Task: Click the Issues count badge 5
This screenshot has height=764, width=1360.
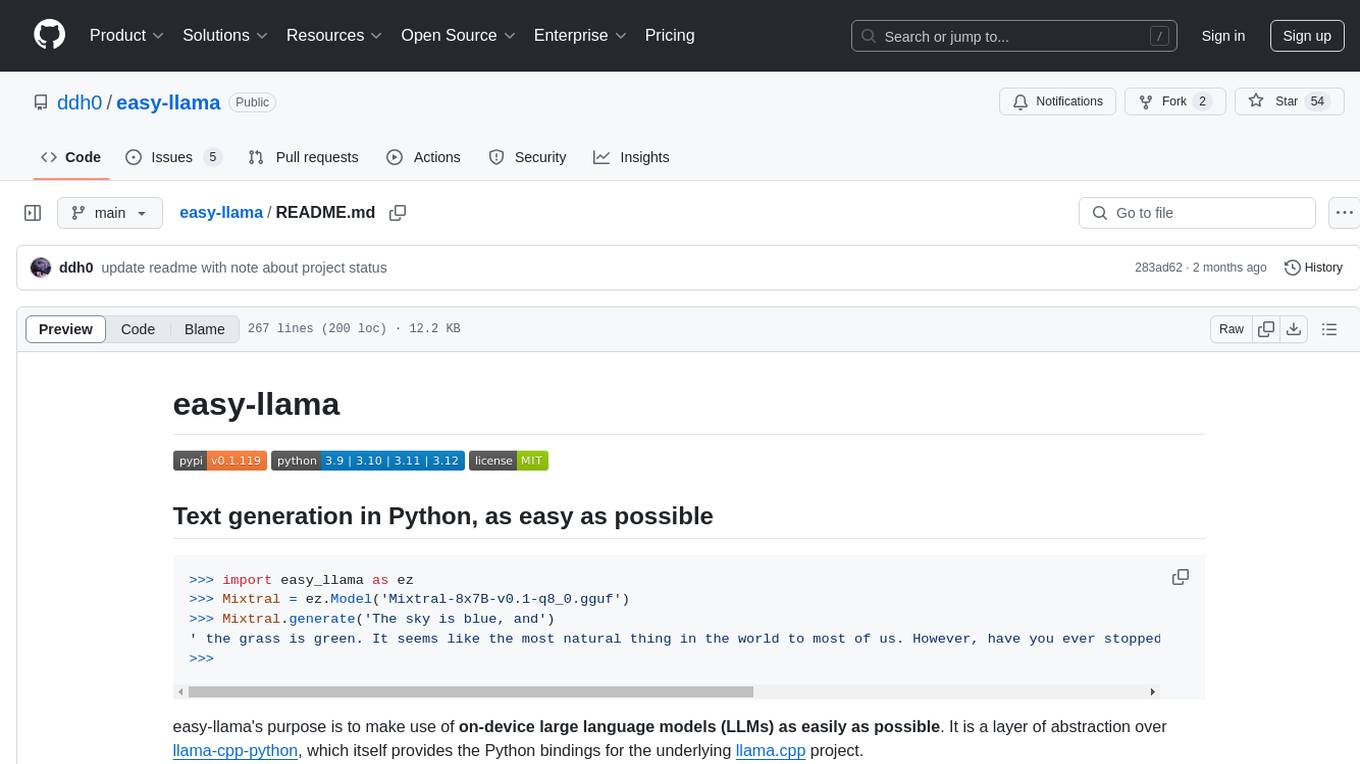Action: tap(212, 157)
